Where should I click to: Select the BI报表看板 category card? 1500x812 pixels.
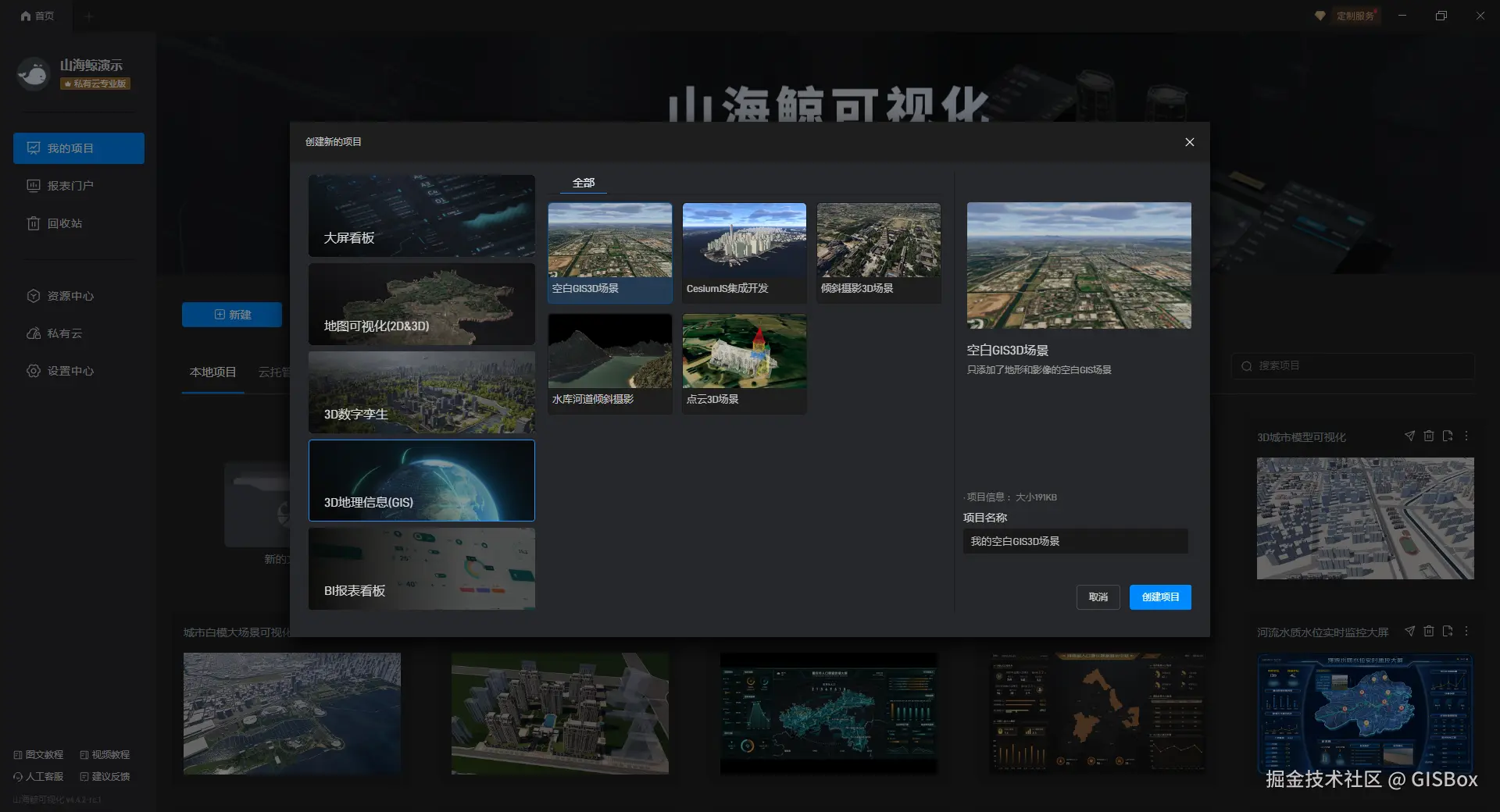[422, 568]
